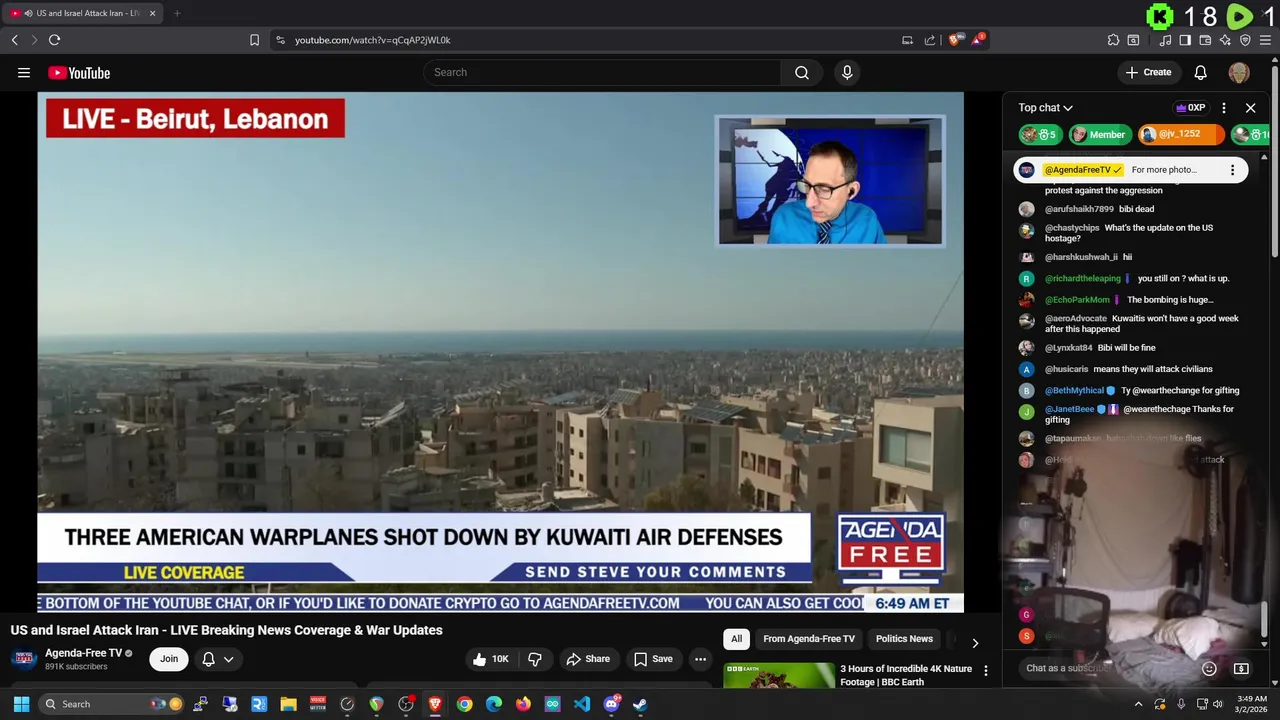
Task: Close the live chat panel
Action: click(x=1250, y=108)
